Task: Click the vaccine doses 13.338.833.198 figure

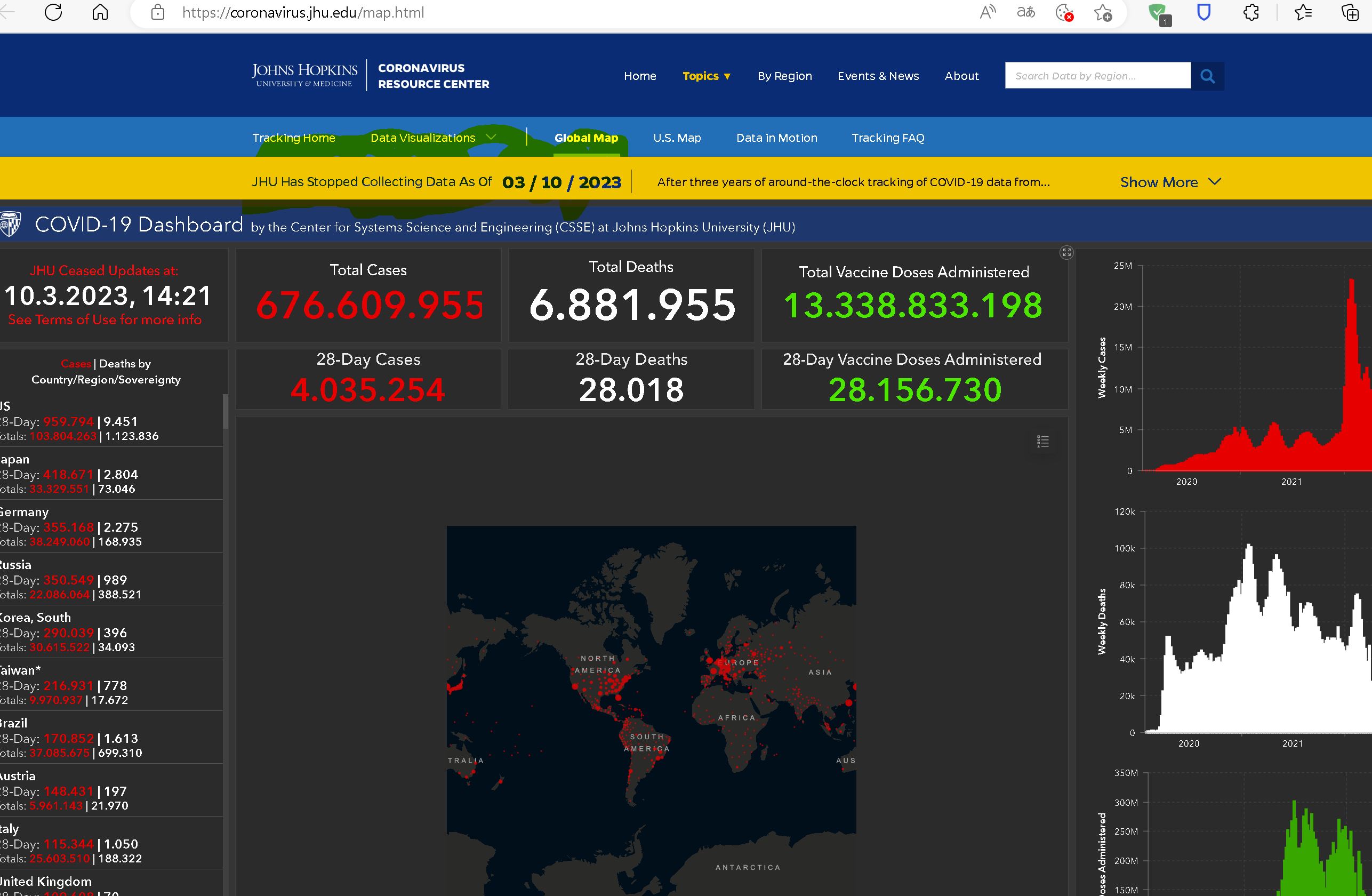Action: point(913,305)
